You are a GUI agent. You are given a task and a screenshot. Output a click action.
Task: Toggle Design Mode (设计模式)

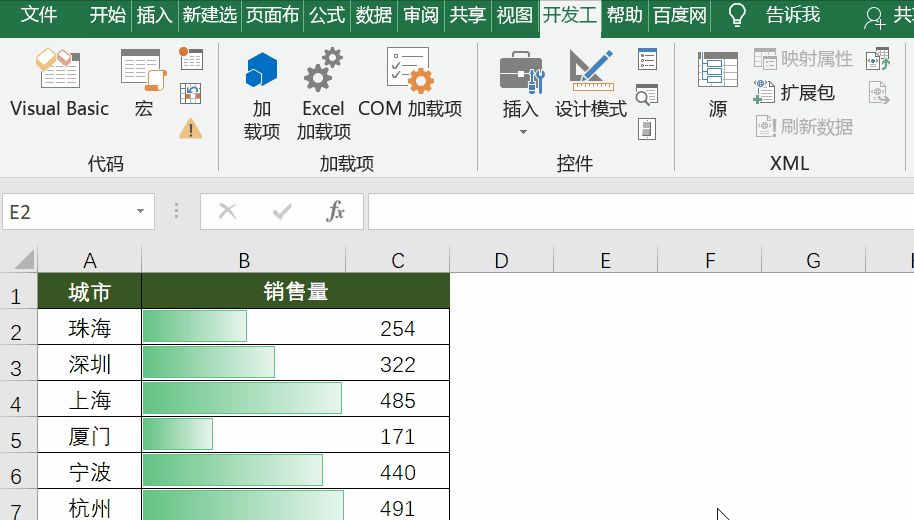tap(591, 84)
